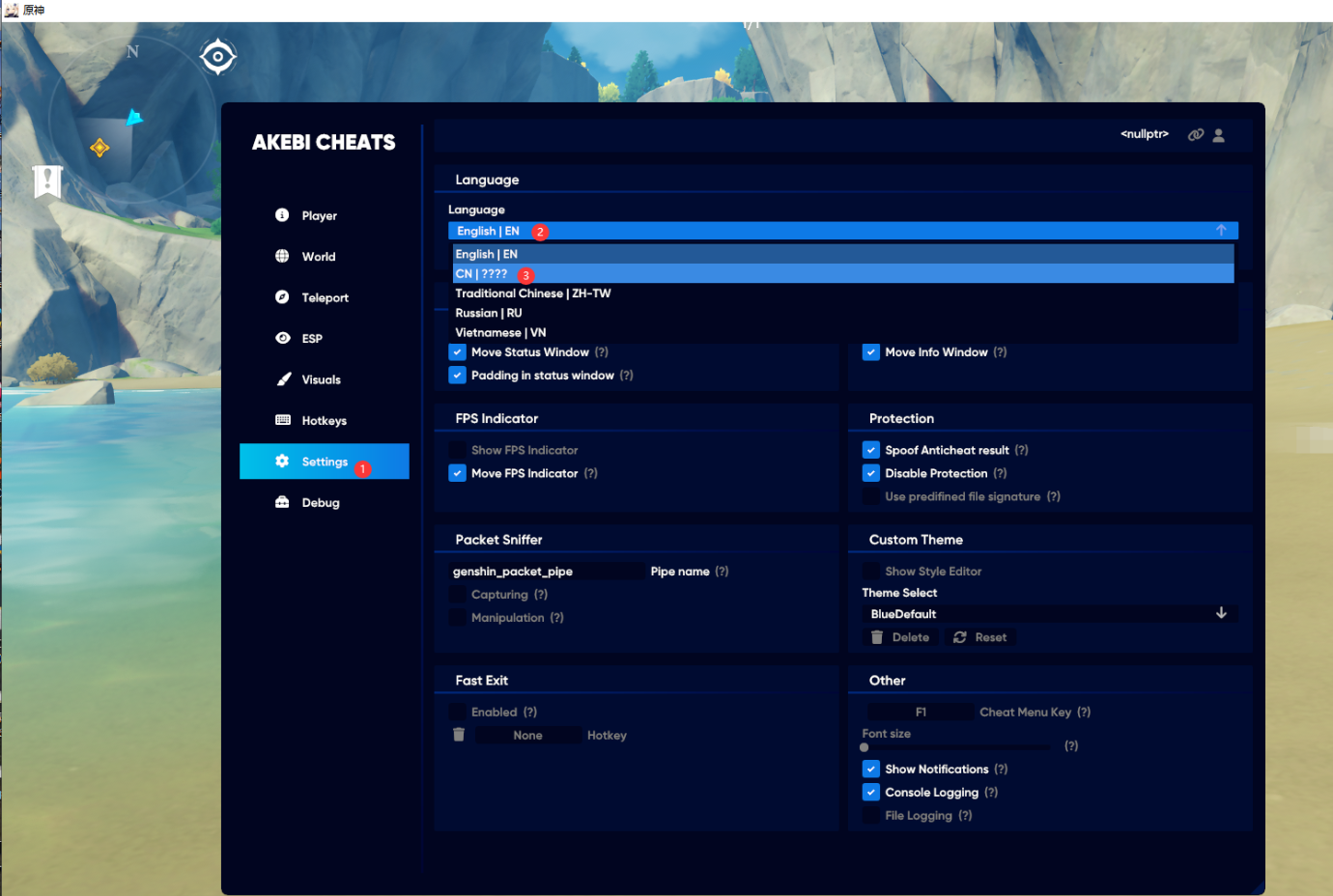Open the Player section icon
Screen dimensions: 1333x896
point(282,215)
